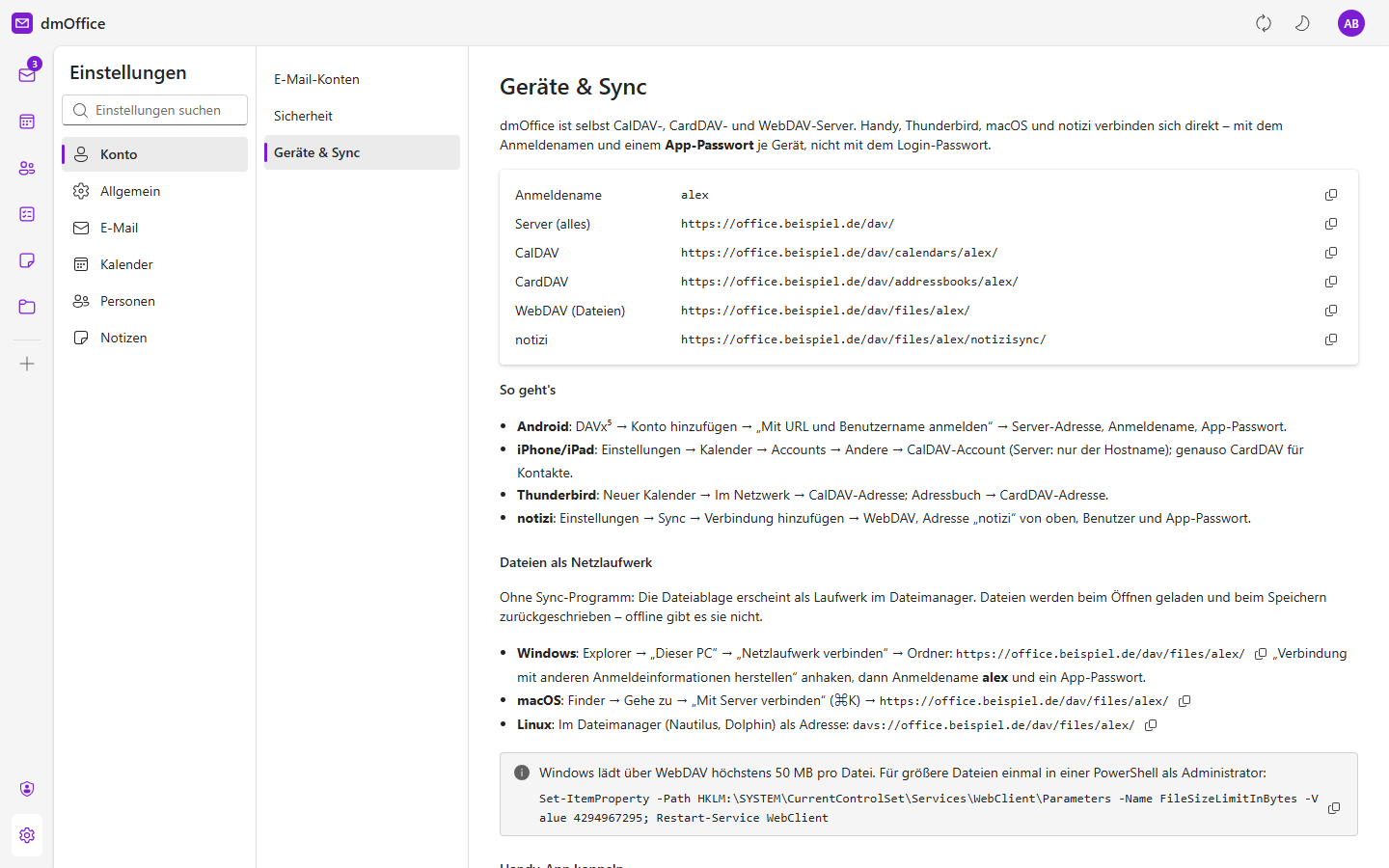This screenshot has height=868, width=1389.
Task: Open the settings gear in left rail
Action: tap(27, 835)
